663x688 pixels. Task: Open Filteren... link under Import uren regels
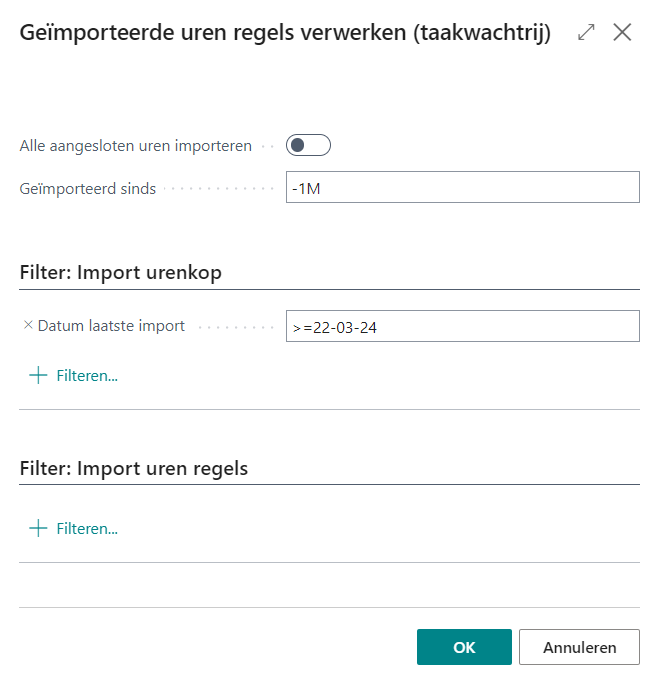coord(87,528)
